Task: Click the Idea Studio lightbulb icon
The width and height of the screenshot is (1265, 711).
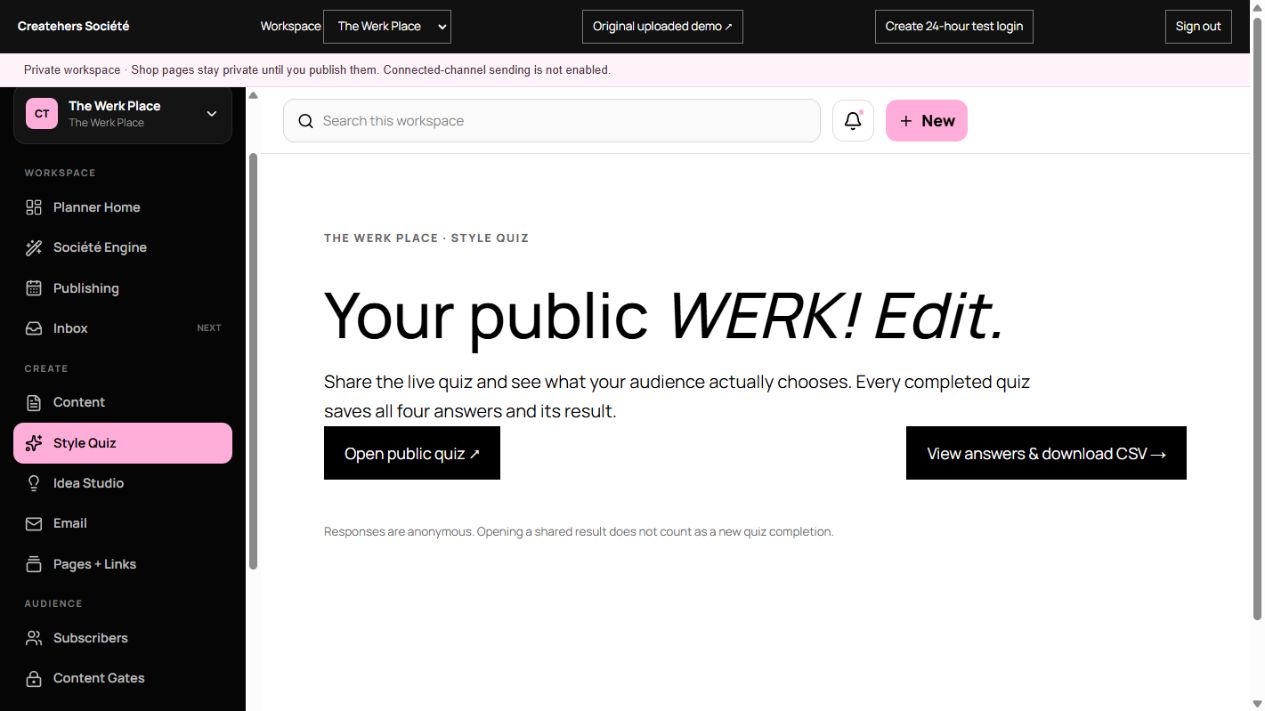Action: (34, 483)
